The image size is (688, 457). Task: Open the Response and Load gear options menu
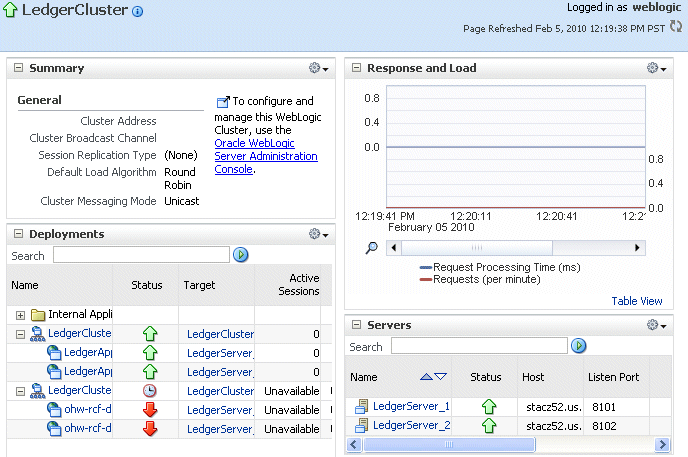coord(656,68)
